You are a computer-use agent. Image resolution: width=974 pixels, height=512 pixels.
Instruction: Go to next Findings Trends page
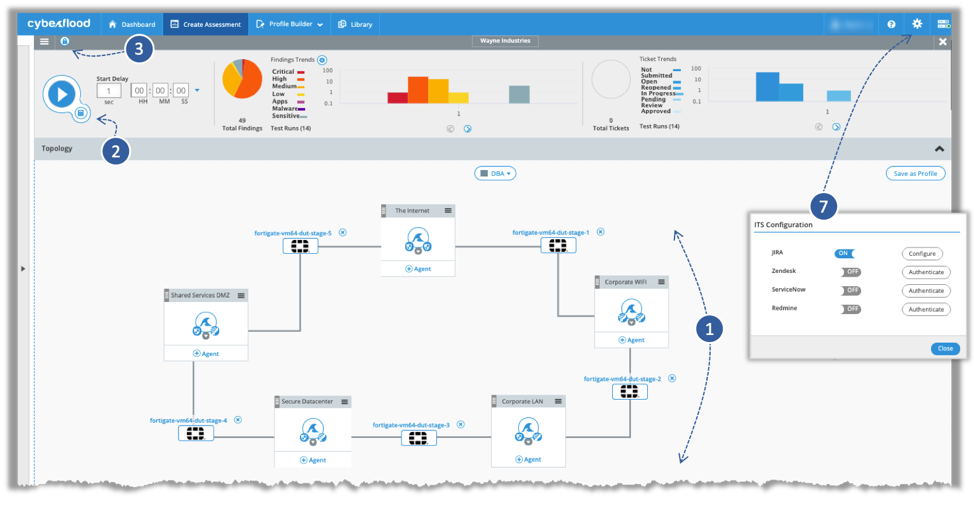468,129
